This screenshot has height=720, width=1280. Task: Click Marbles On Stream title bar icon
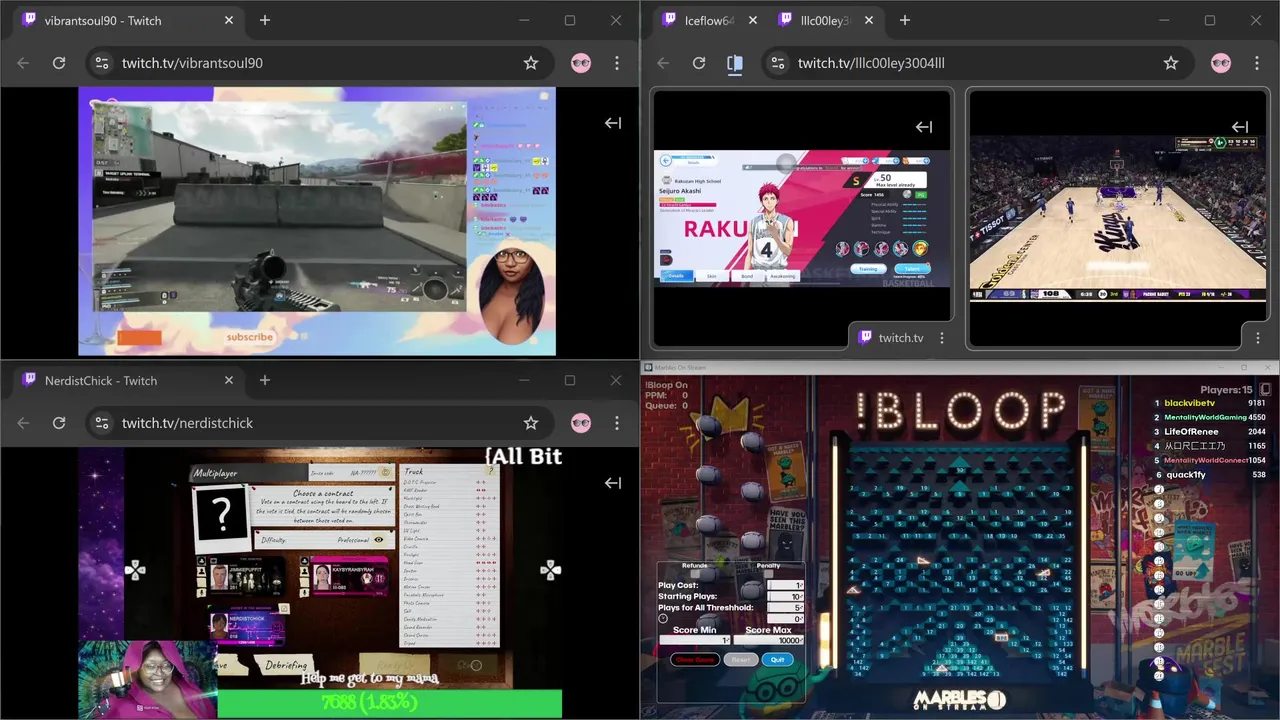(x=648, y=367)
